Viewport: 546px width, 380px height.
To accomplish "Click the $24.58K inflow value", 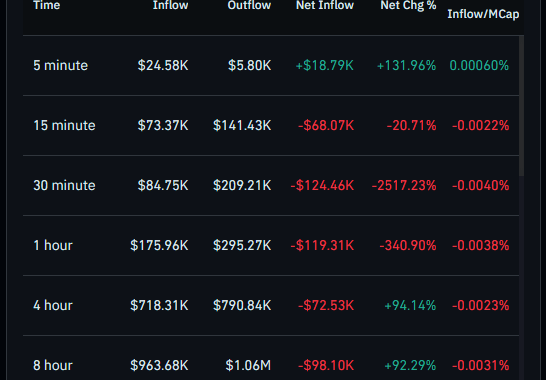I will point(163,65).
